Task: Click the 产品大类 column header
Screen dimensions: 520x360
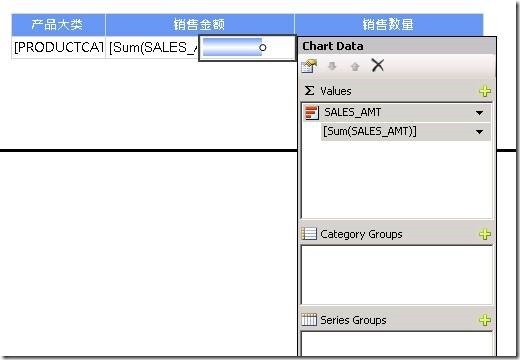Action: (58, 25)
